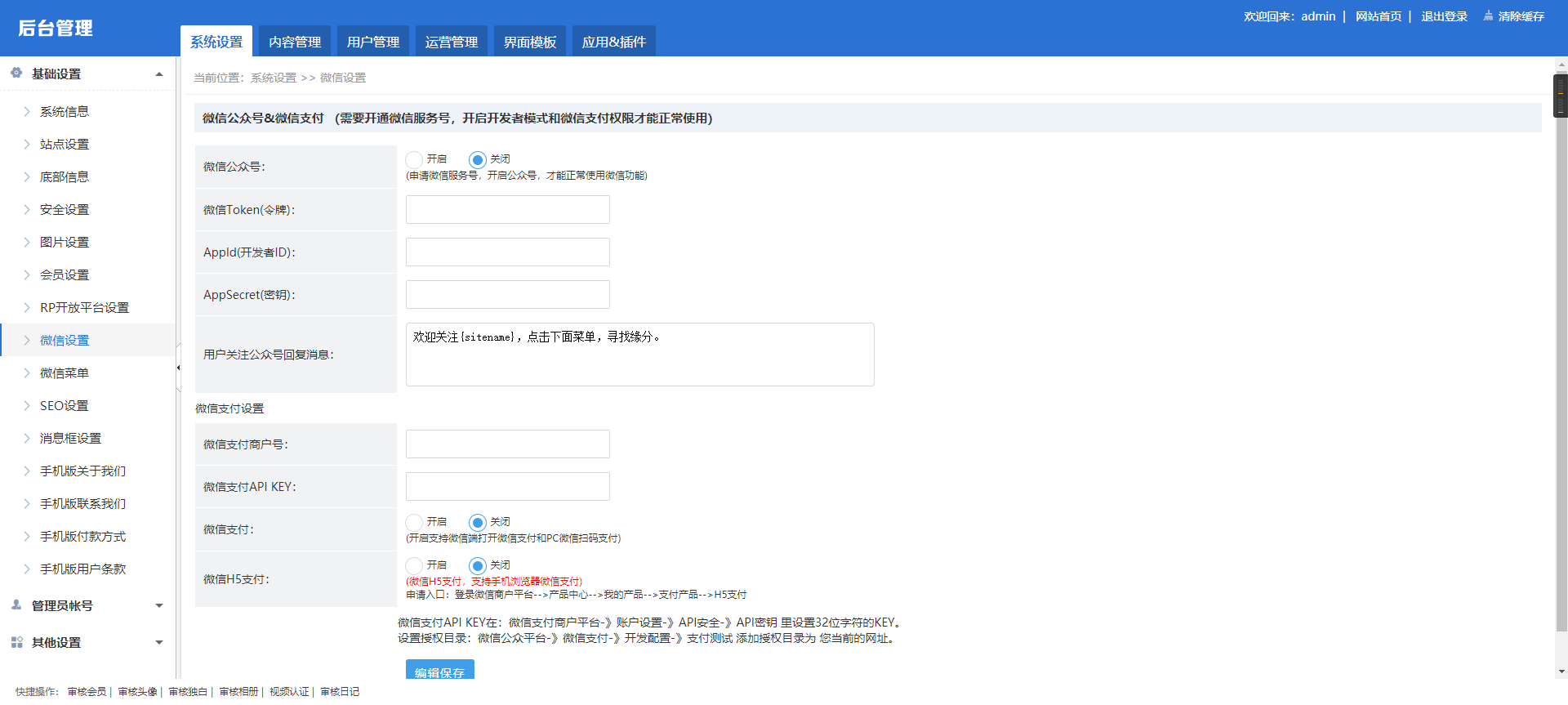Click the chevron icon before 系统信息
The image size is (1568, 705).
27,111
